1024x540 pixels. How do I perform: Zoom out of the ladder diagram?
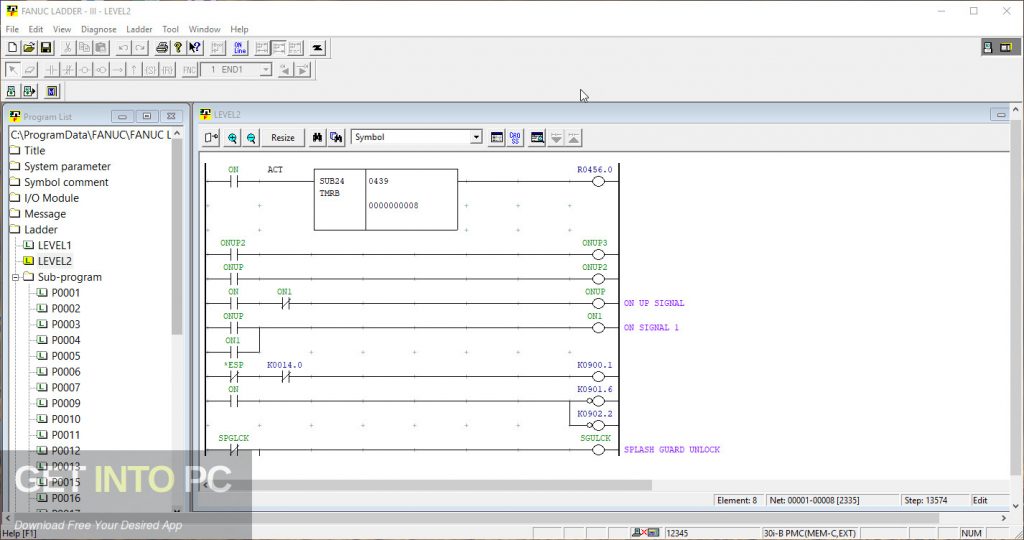[x=251, y=138]
